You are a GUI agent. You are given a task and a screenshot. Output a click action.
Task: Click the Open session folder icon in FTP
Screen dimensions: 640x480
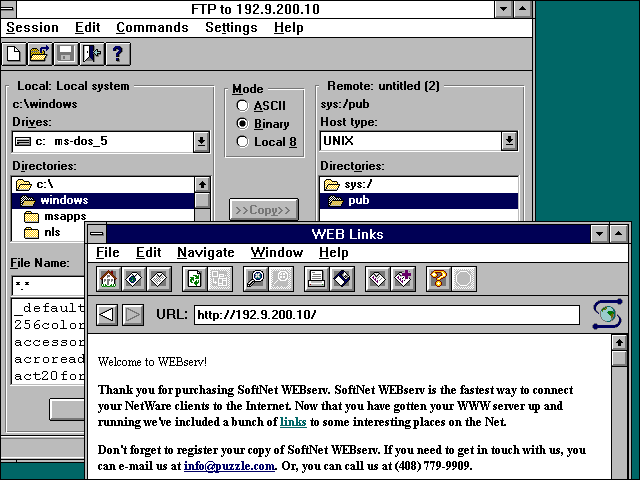(40, 54)
